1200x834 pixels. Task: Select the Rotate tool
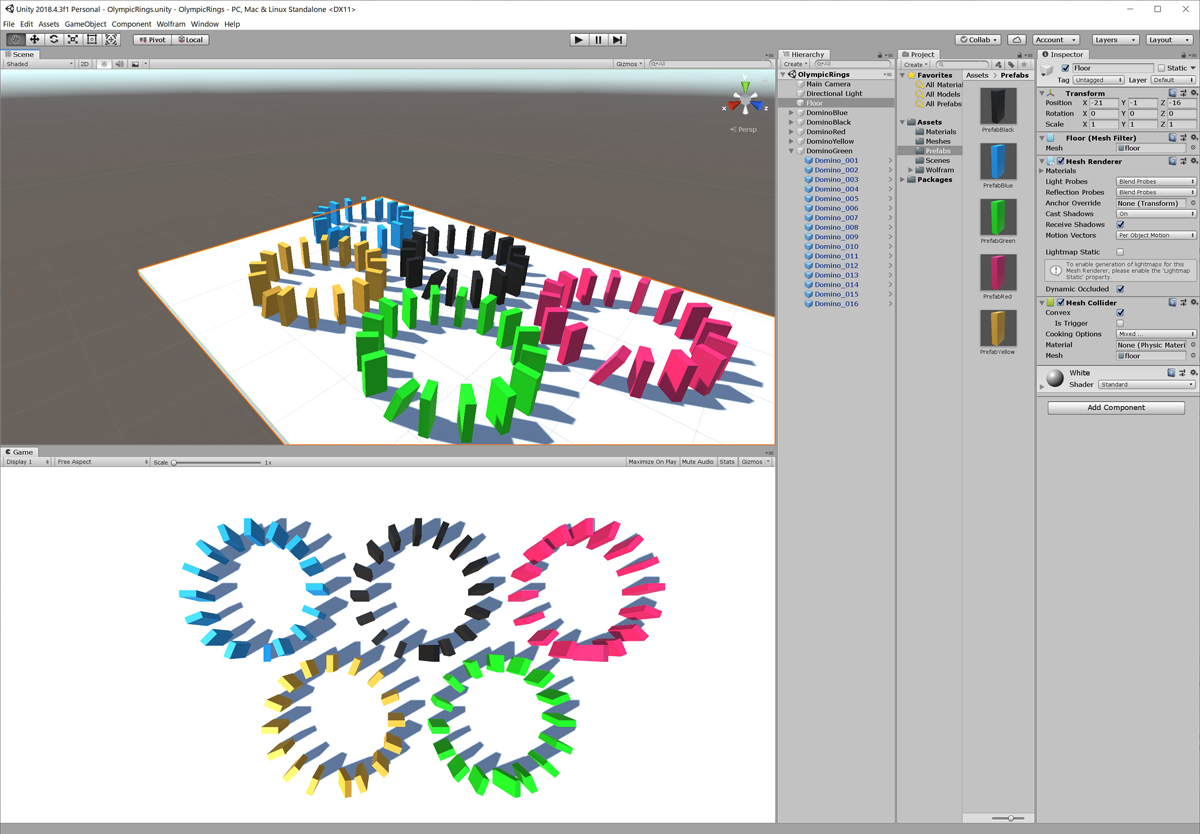[x=54, y=40]
